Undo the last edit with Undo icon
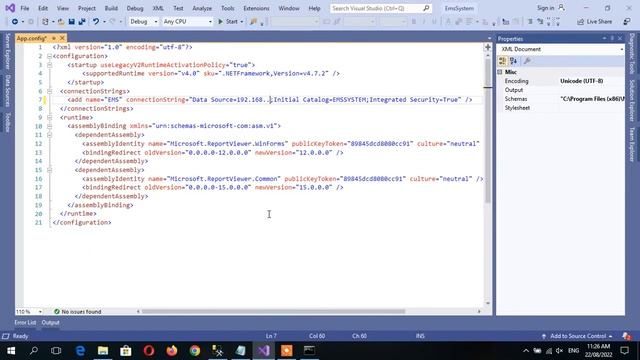 coord(96,22)
